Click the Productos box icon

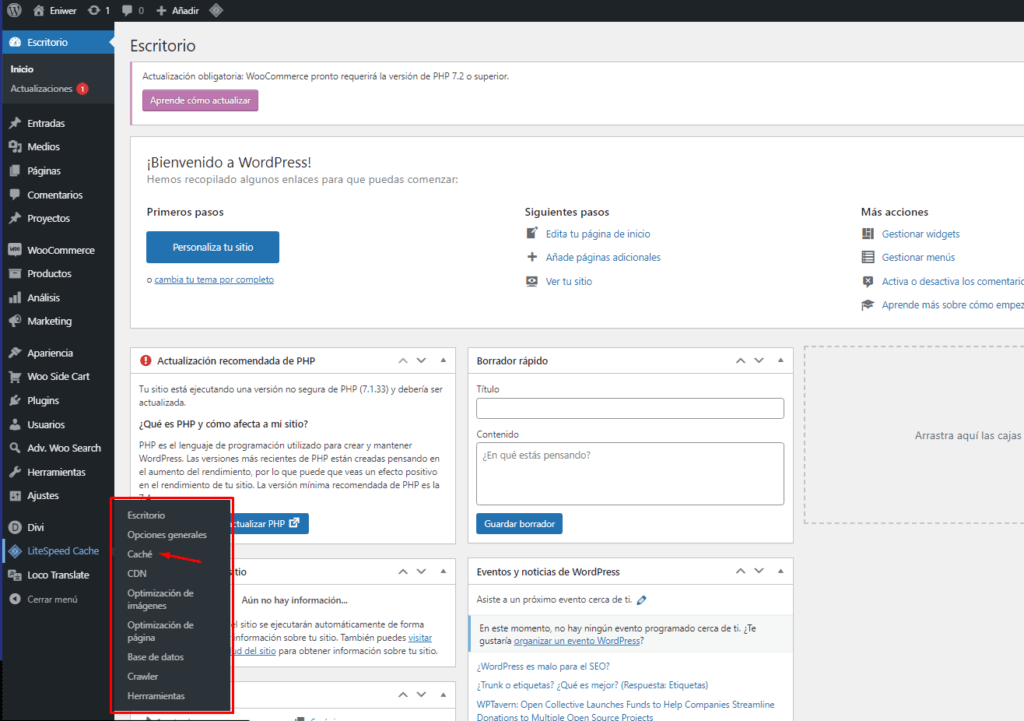coord(15,274)
